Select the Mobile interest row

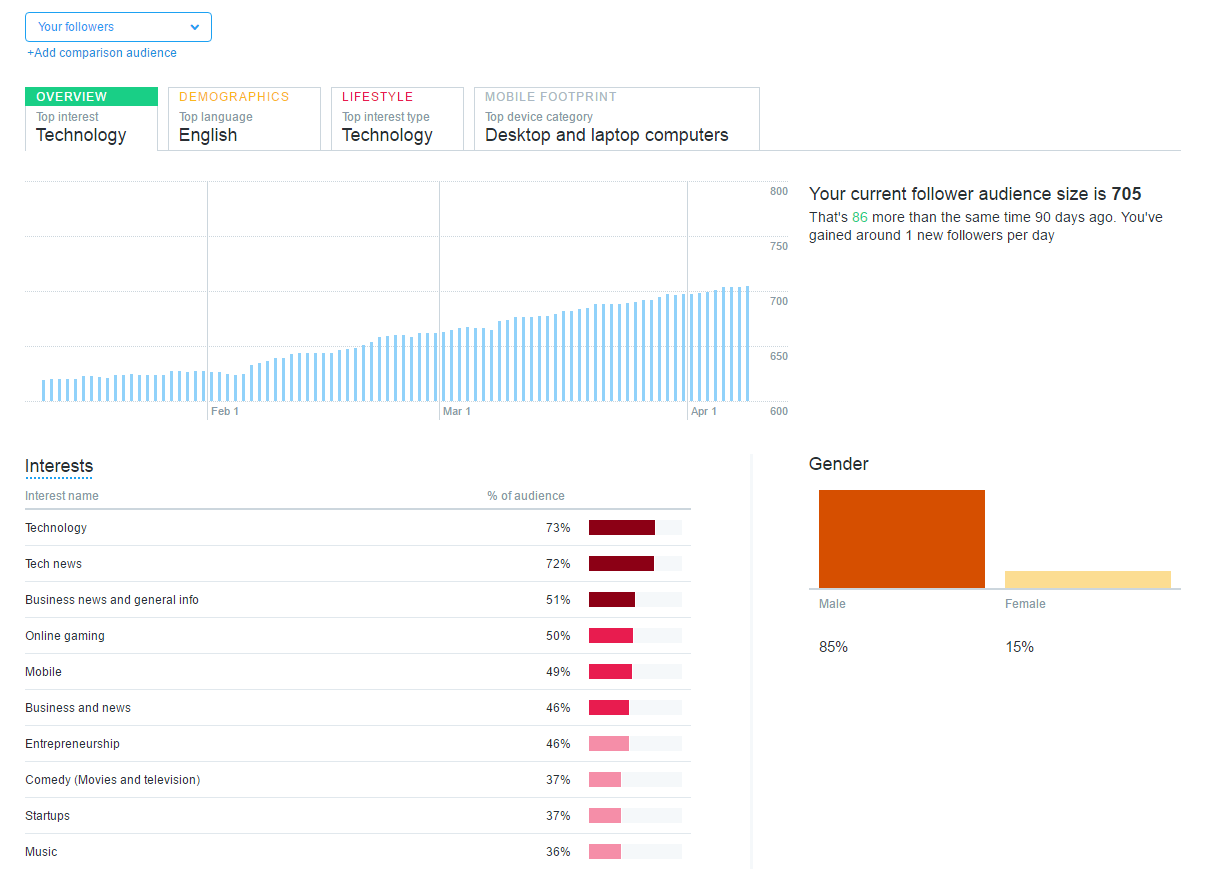357,672
